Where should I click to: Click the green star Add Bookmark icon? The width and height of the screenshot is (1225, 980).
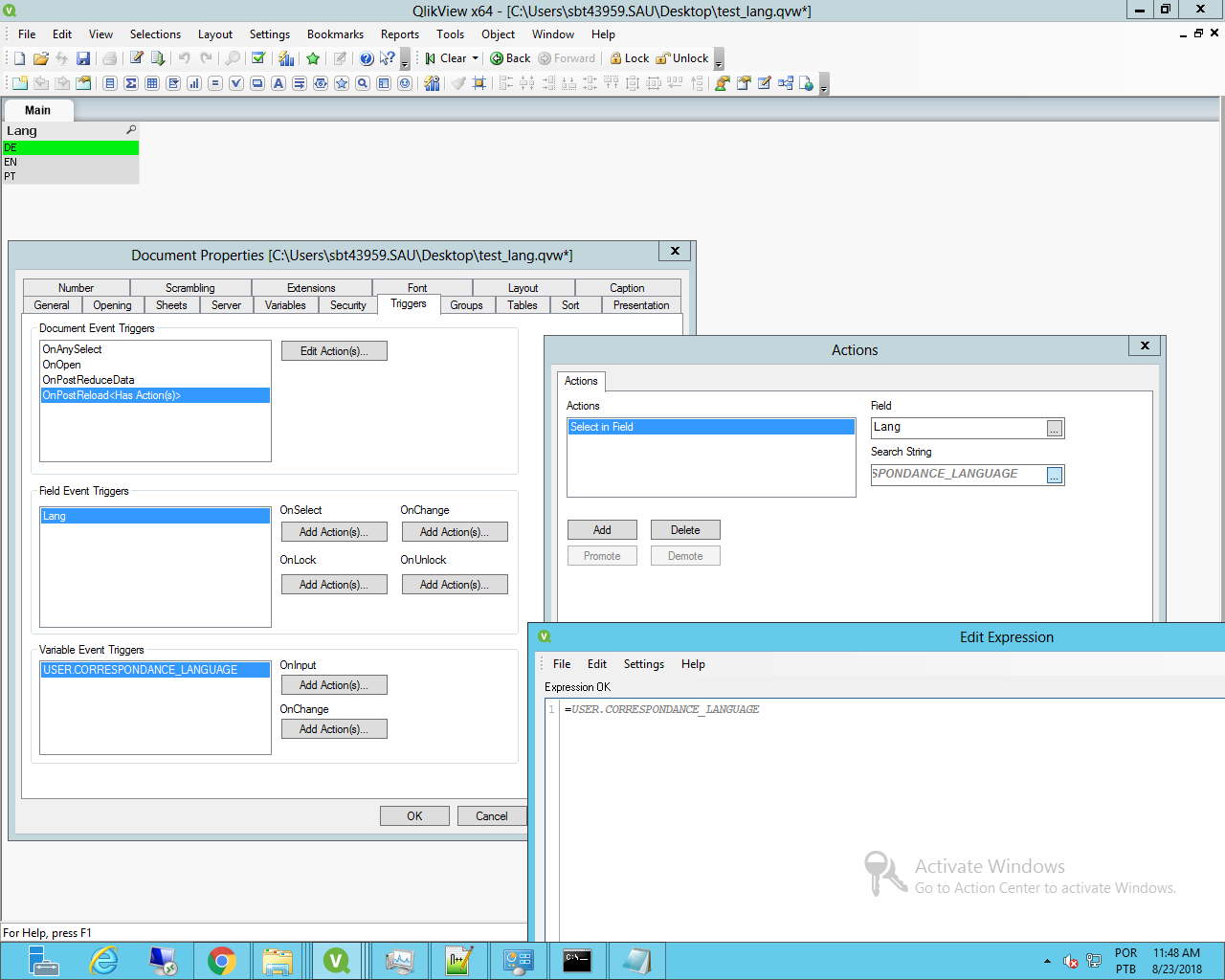[313, 58]
